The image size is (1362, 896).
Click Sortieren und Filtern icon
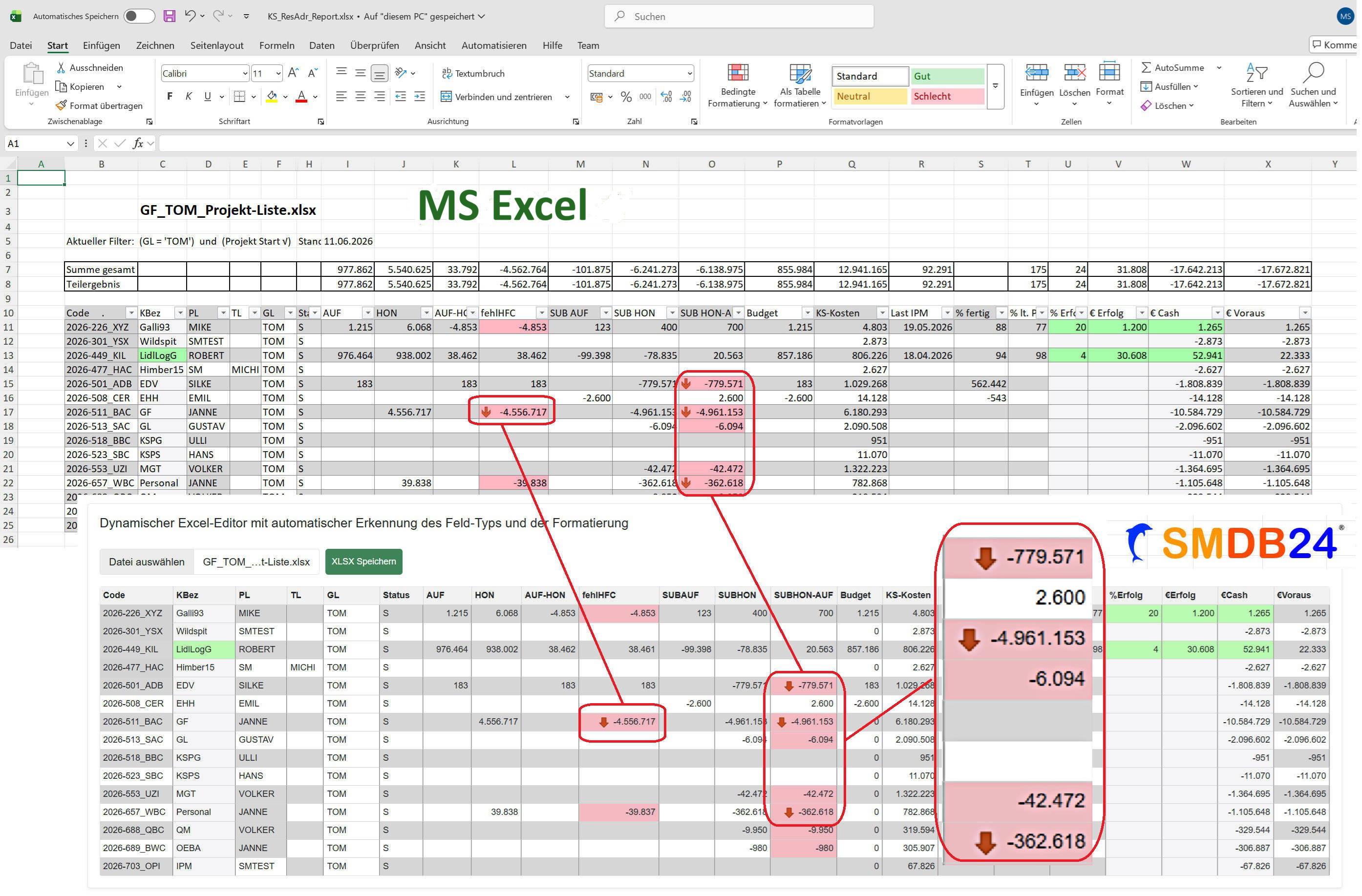(1256, 73)
